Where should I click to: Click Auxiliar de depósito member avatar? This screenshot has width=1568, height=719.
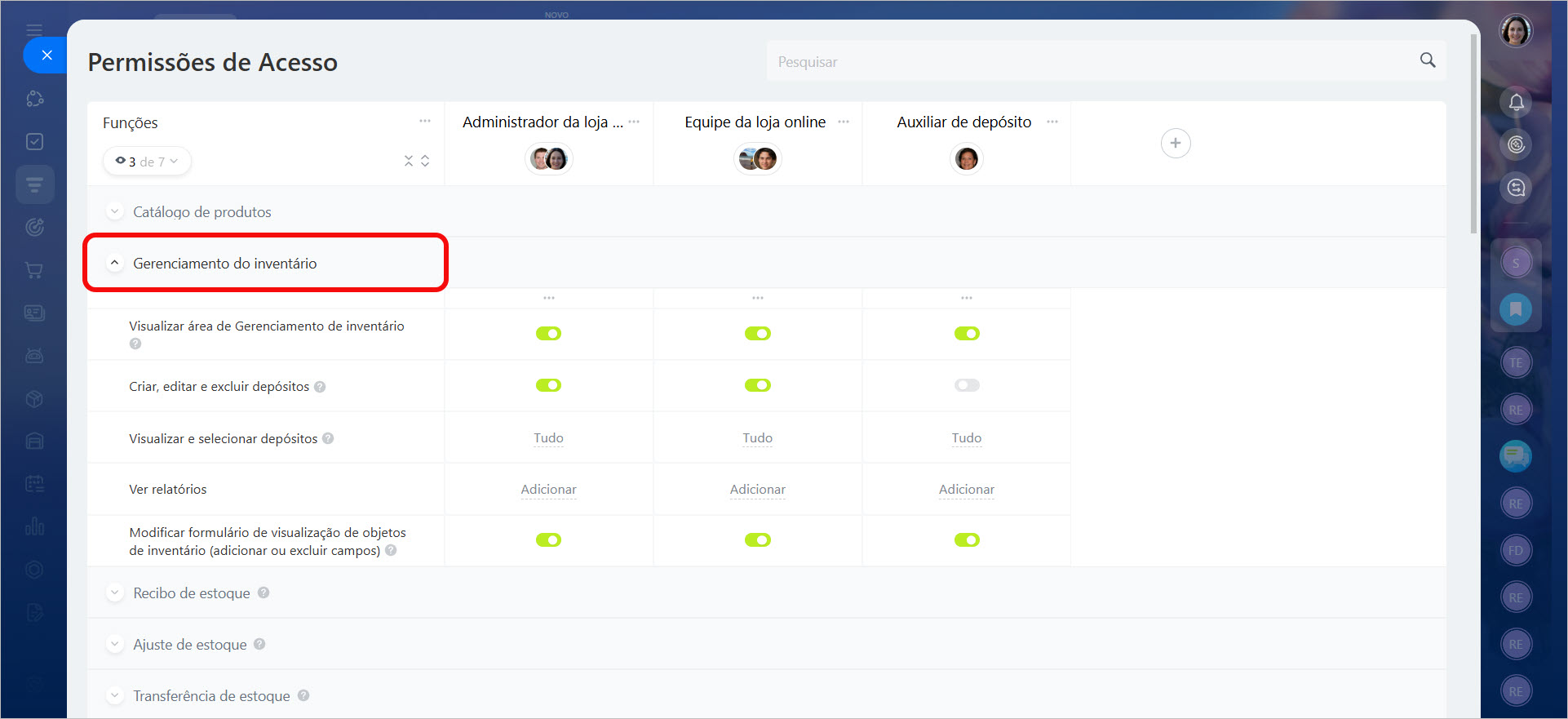pyautogui.click(x=967, y=158)
